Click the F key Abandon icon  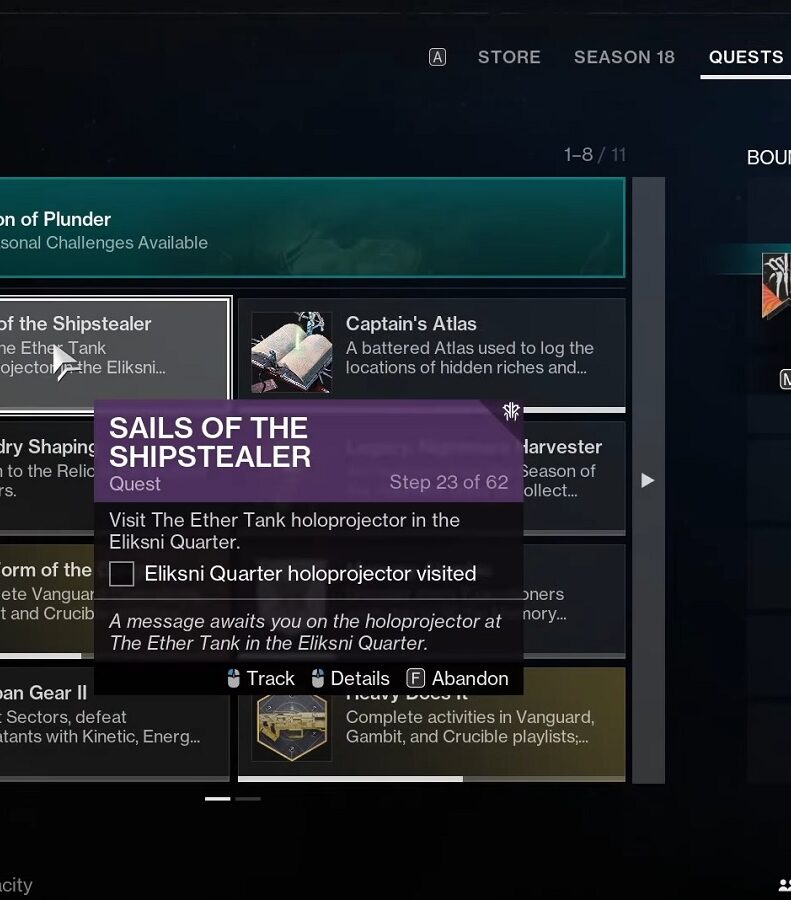416,678
